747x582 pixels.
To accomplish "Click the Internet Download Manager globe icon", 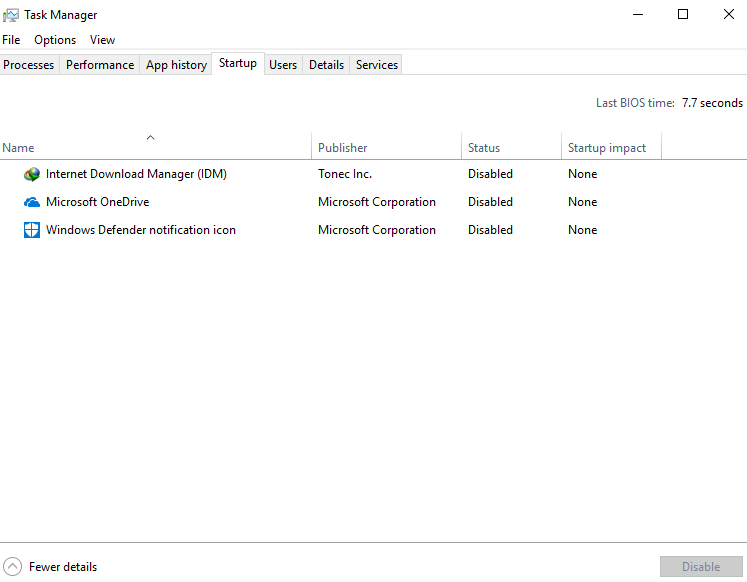I will (32, 174).
